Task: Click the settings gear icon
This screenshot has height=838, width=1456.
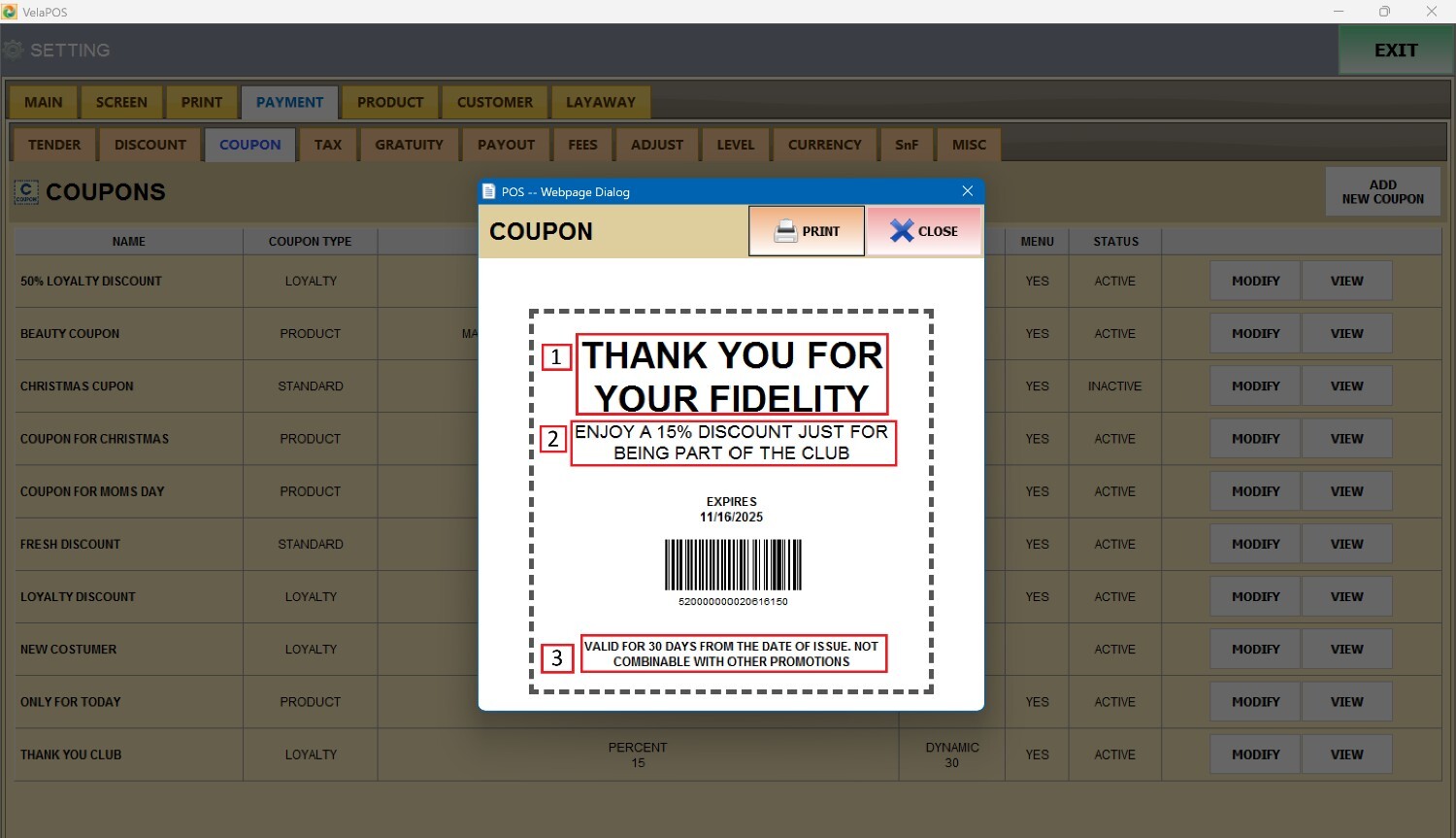Action: click(x=14, y=50)
